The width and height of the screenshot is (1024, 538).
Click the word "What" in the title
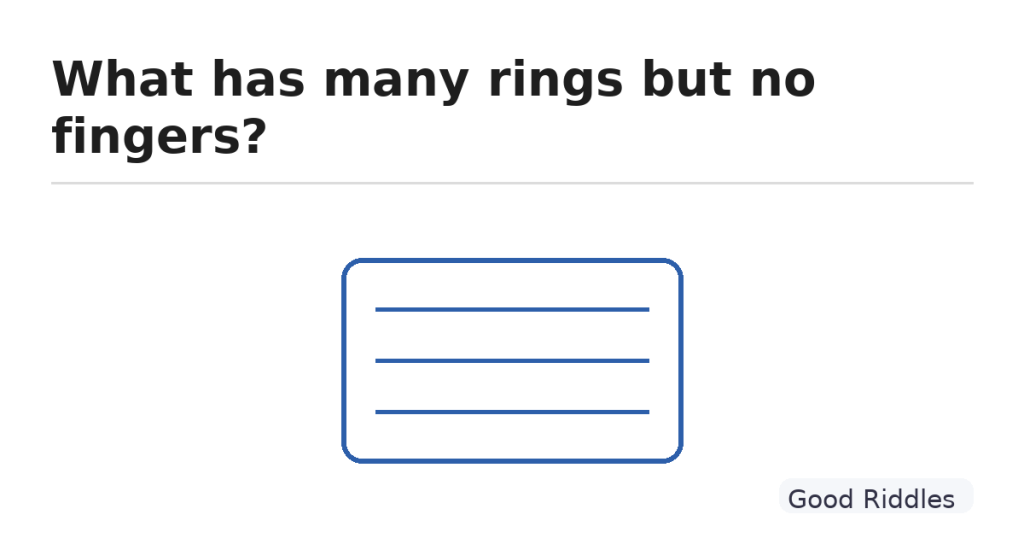(124, 79)
